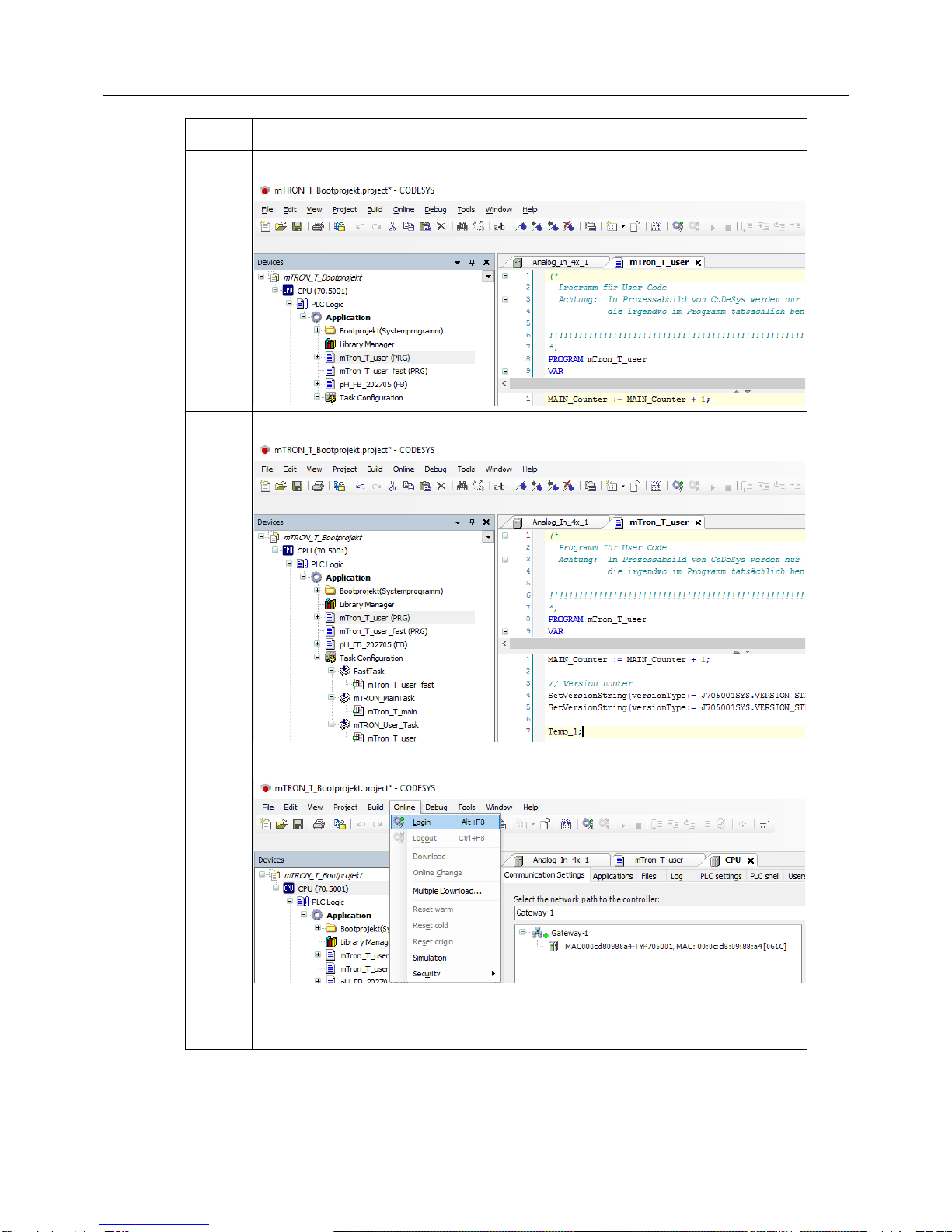Click Delete X icon in top screenshot toolbar
This screenshot has width=952, height=1232.
click(x=441, y=226)
